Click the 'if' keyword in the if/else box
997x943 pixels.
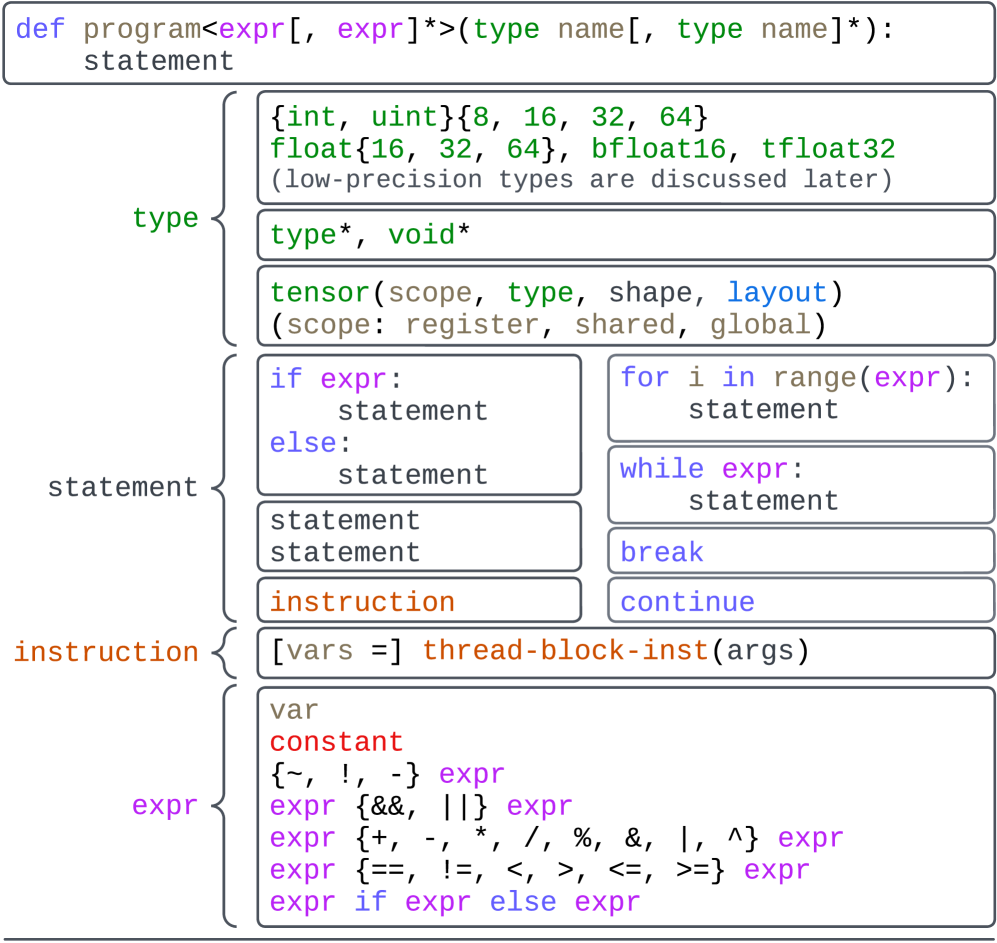(286, 379)
